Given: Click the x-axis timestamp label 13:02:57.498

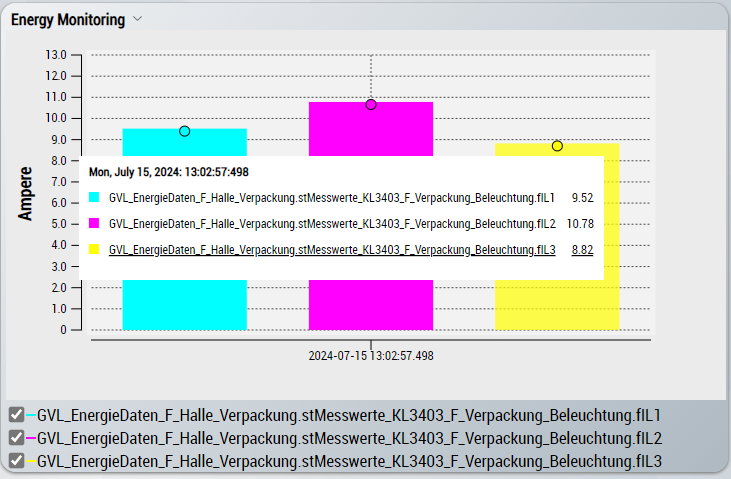Looking at the screenshot, I should [x=371, y=355].
